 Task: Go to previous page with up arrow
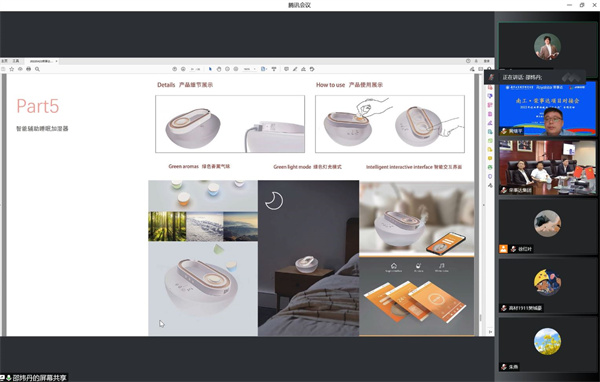[174, 69]
